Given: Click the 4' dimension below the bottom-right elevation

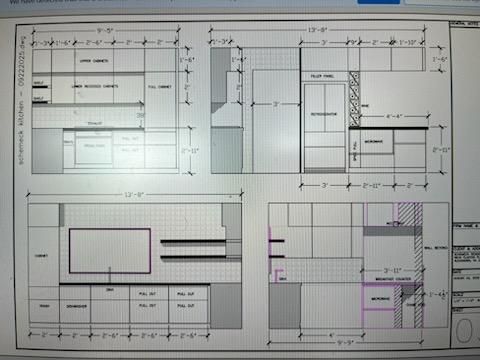Looking at the screenshot, I should pyautogui.click(x=331, y=335).
